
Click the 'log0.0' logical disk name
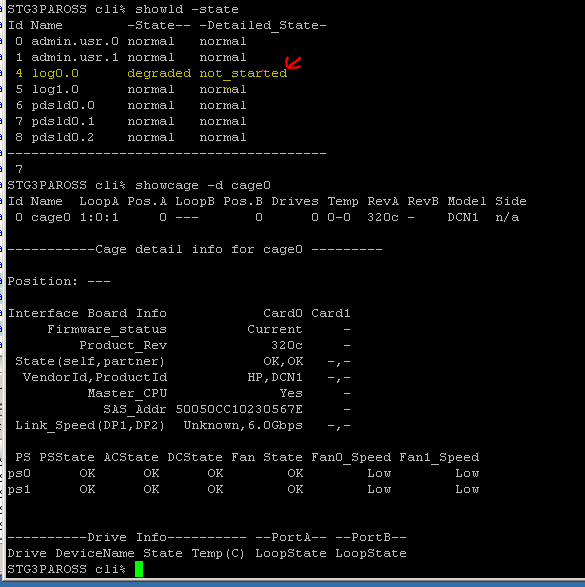[55, 73]
